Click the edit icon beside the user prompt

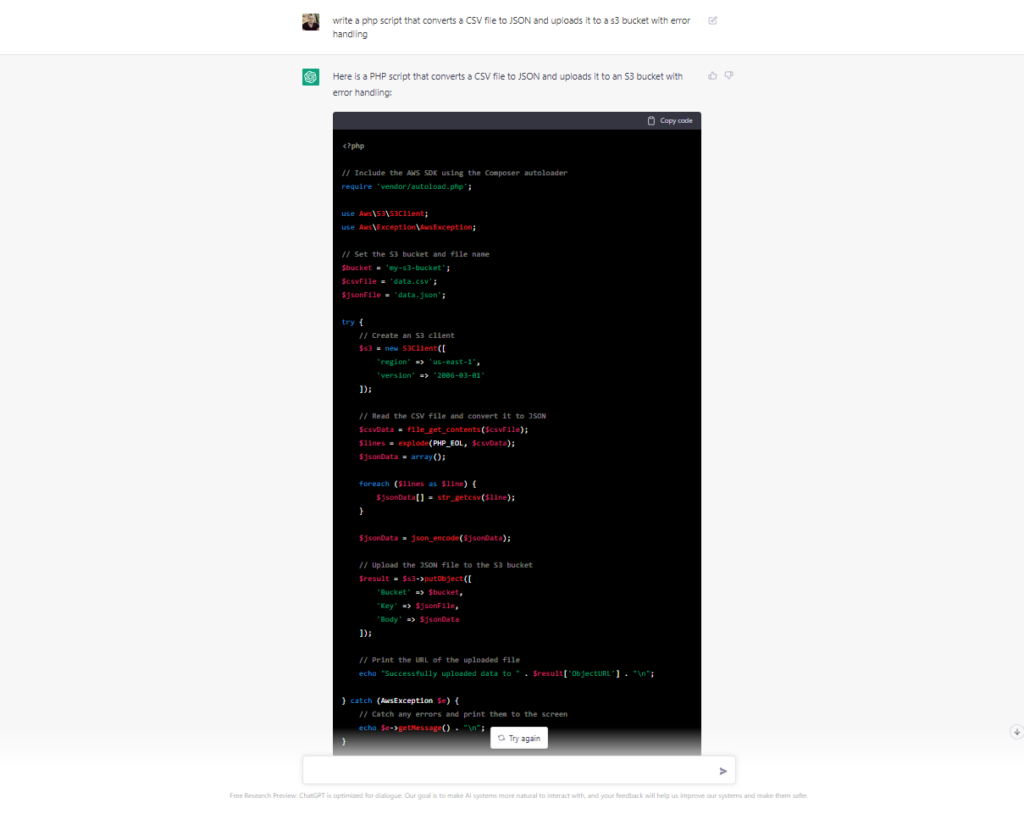coord(712,20)
